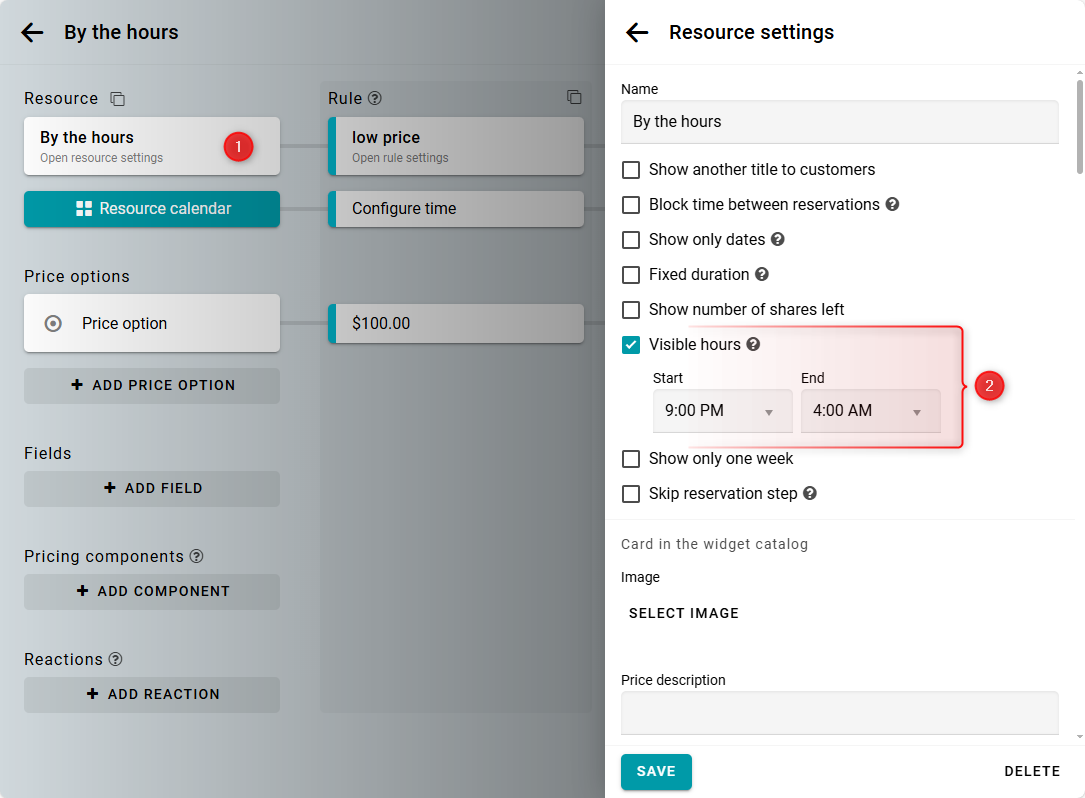Select the Price option radio button
Image resolution: width=1085 pixels, height=798 pixels.
(x=54, y=323)
